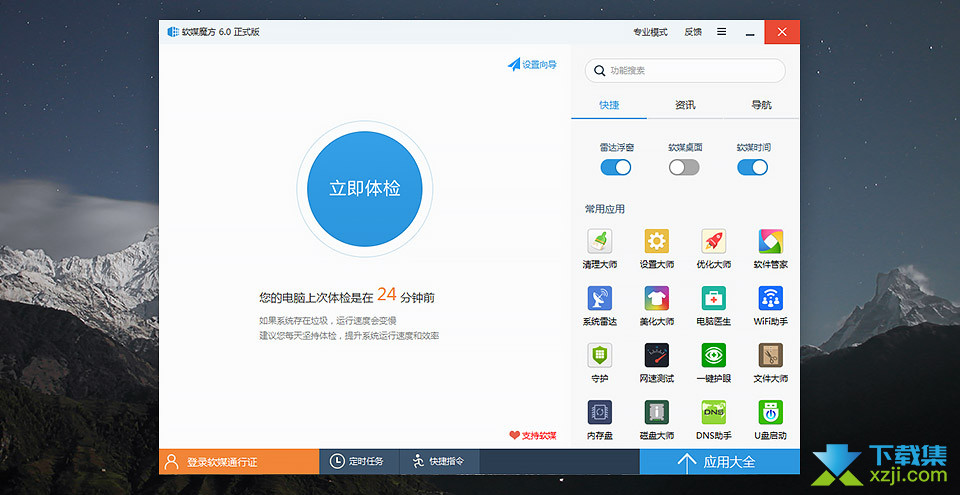This screenshot has width=960, height=495.
Task: Start the 立即体检 checkup button
Action: click(x=365, y=189)
